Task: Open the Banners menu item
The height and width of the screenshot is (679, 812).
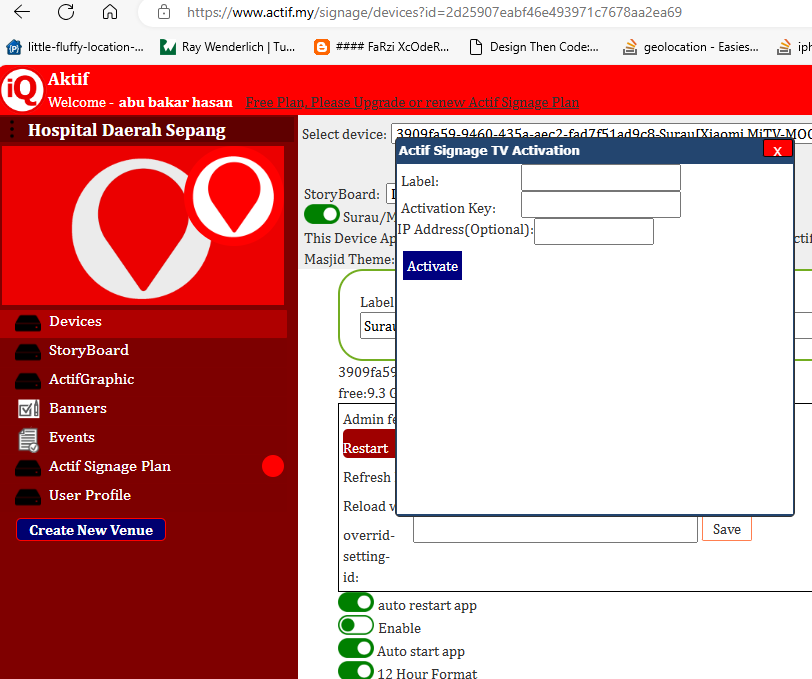Action: click(x=78, y=409)
